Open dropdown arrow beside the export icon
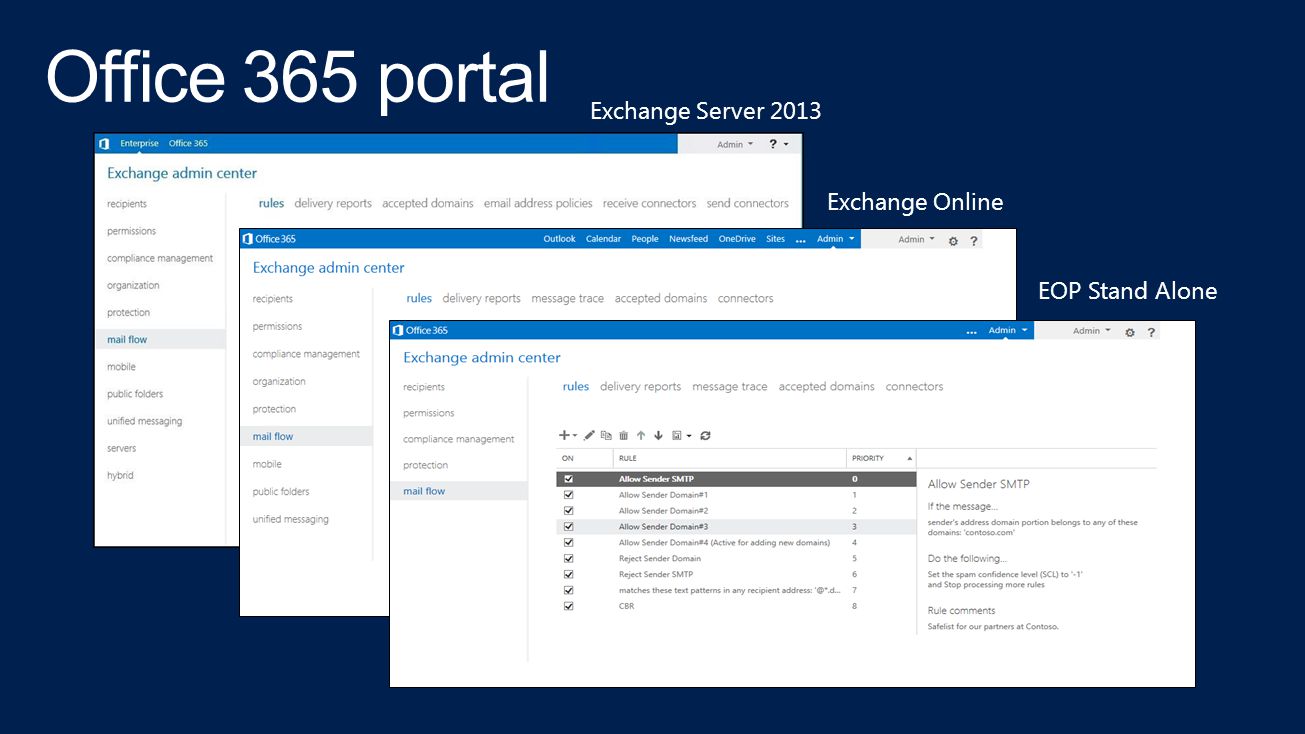Viewport: 1305px width, 734px height. click(689, 437)
